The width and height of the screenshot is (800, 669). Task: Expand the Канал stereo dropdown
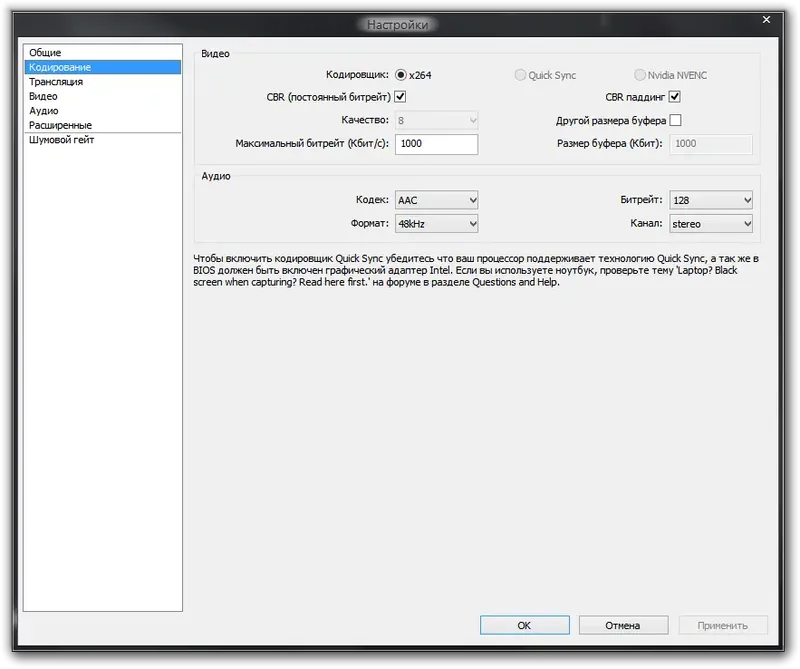coord(711,224)
